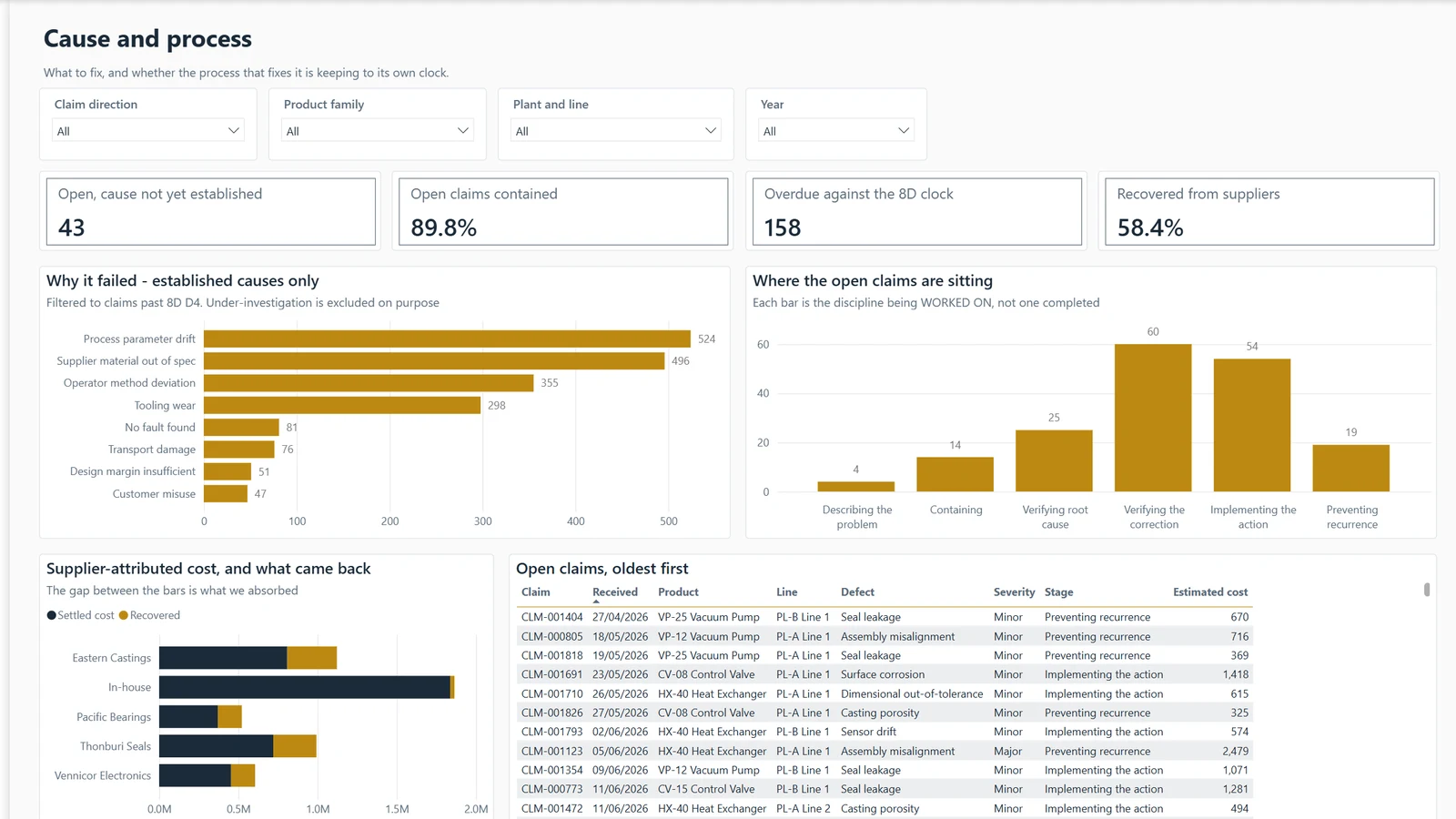Select the Transport damage bar
1456x819 pixels.
(239, 450)
